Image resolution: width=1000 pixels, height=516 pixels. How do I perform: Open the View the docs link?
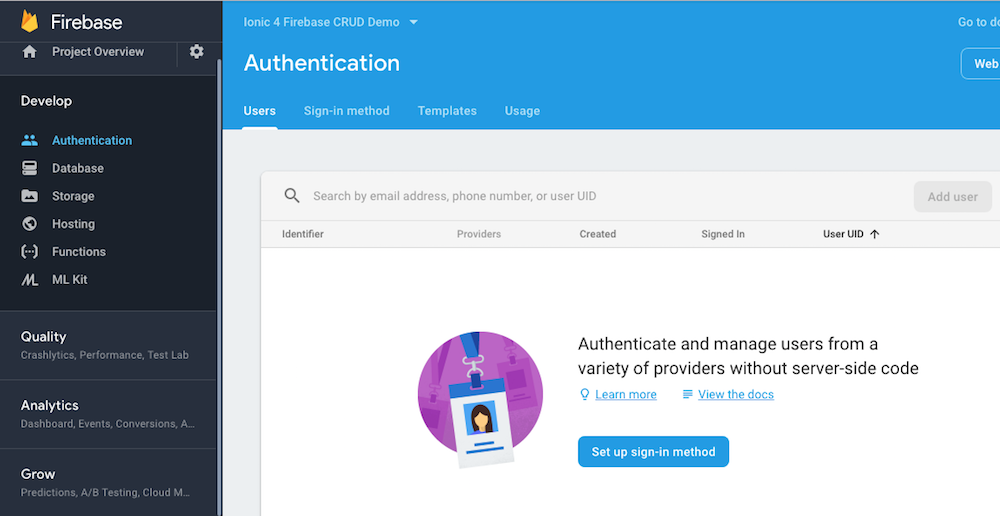[x=736, y=394]
